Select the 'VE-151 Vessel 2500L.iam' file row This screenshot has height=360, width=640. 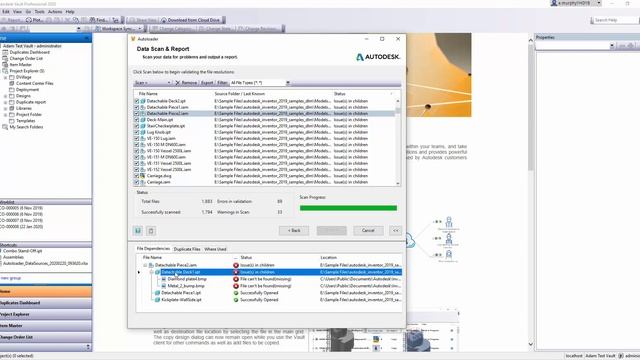(265, 163)
